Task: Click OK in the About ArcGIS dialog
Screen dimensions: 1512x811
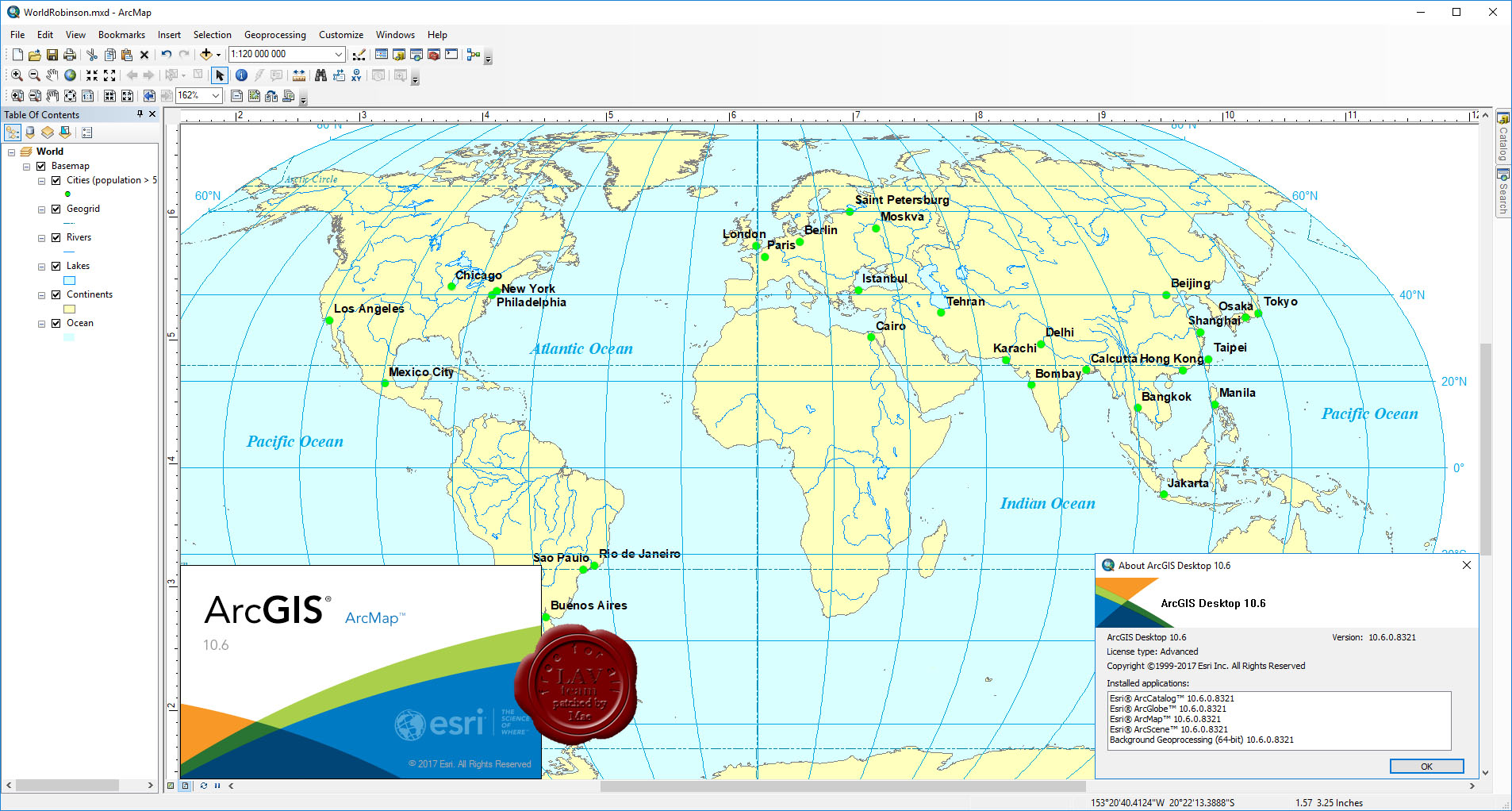Action: [1426, 767]
